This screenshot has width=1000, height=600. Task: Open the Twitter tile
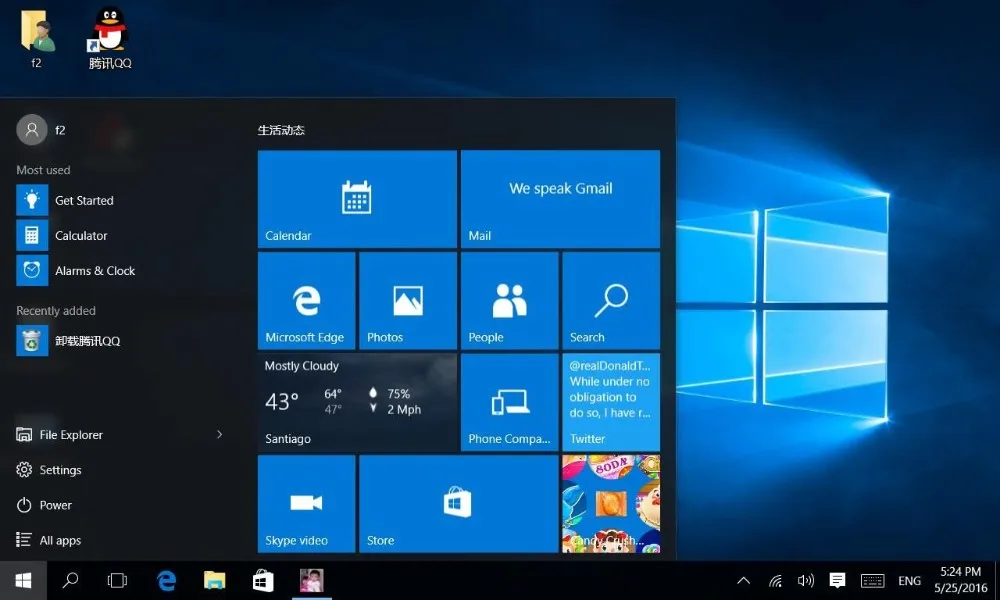(611, 402)
